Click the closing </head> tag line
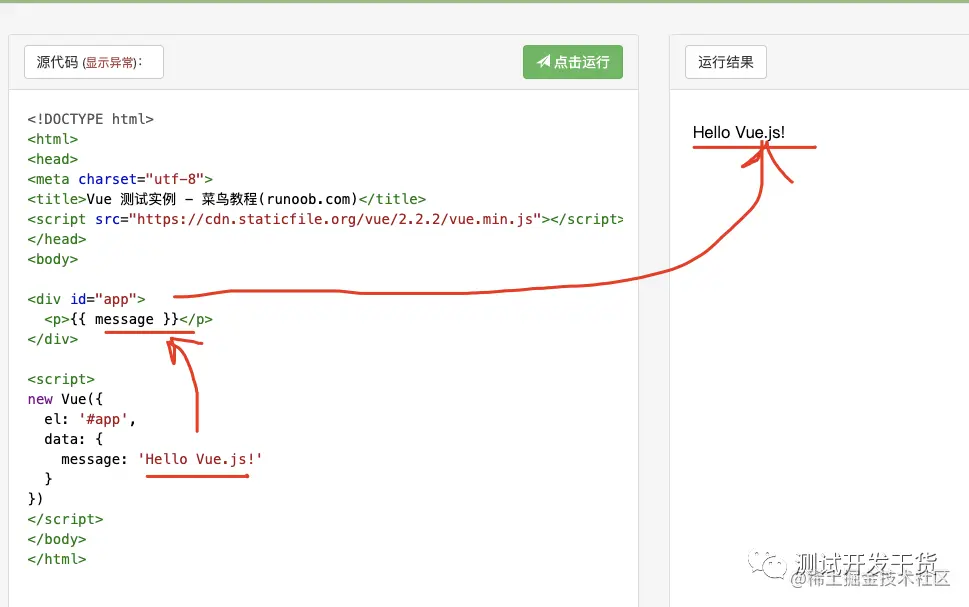Viewport: 969px width, 607px height. point(57,239)
